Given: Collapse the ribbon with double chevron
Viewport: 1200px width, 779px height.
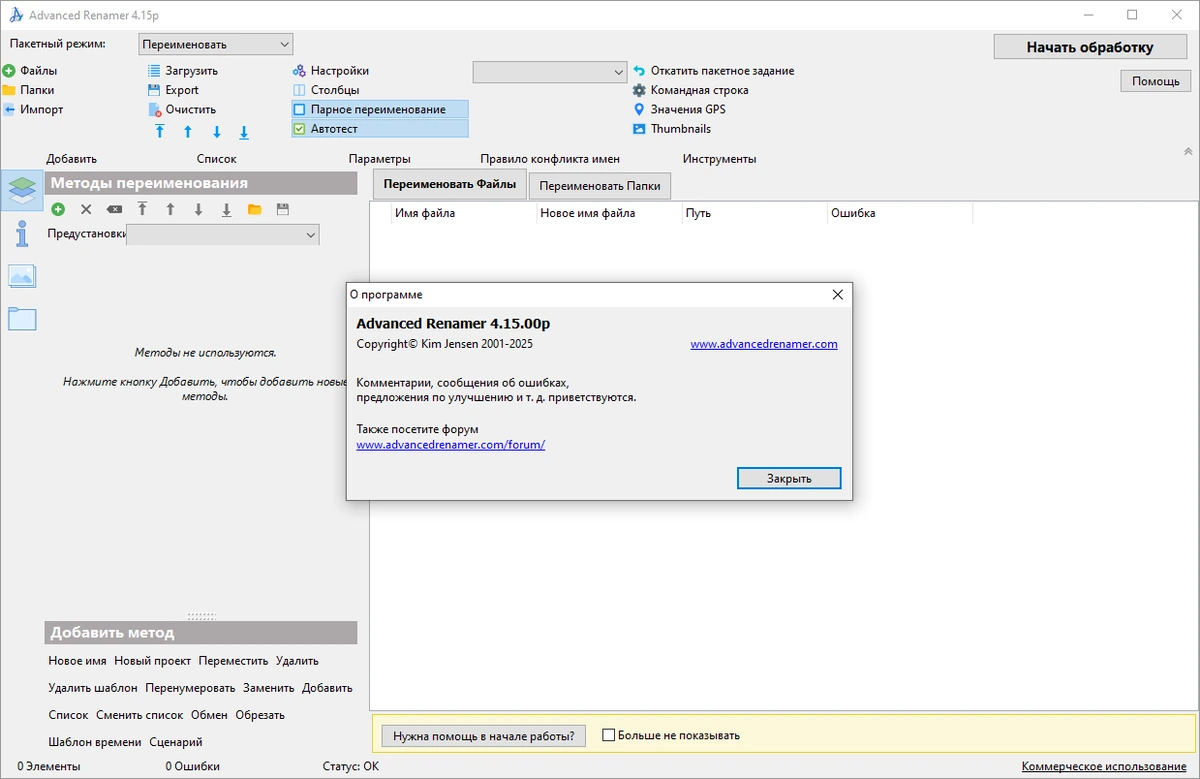Looking at the screenshot, I should tap(1187, 151).
